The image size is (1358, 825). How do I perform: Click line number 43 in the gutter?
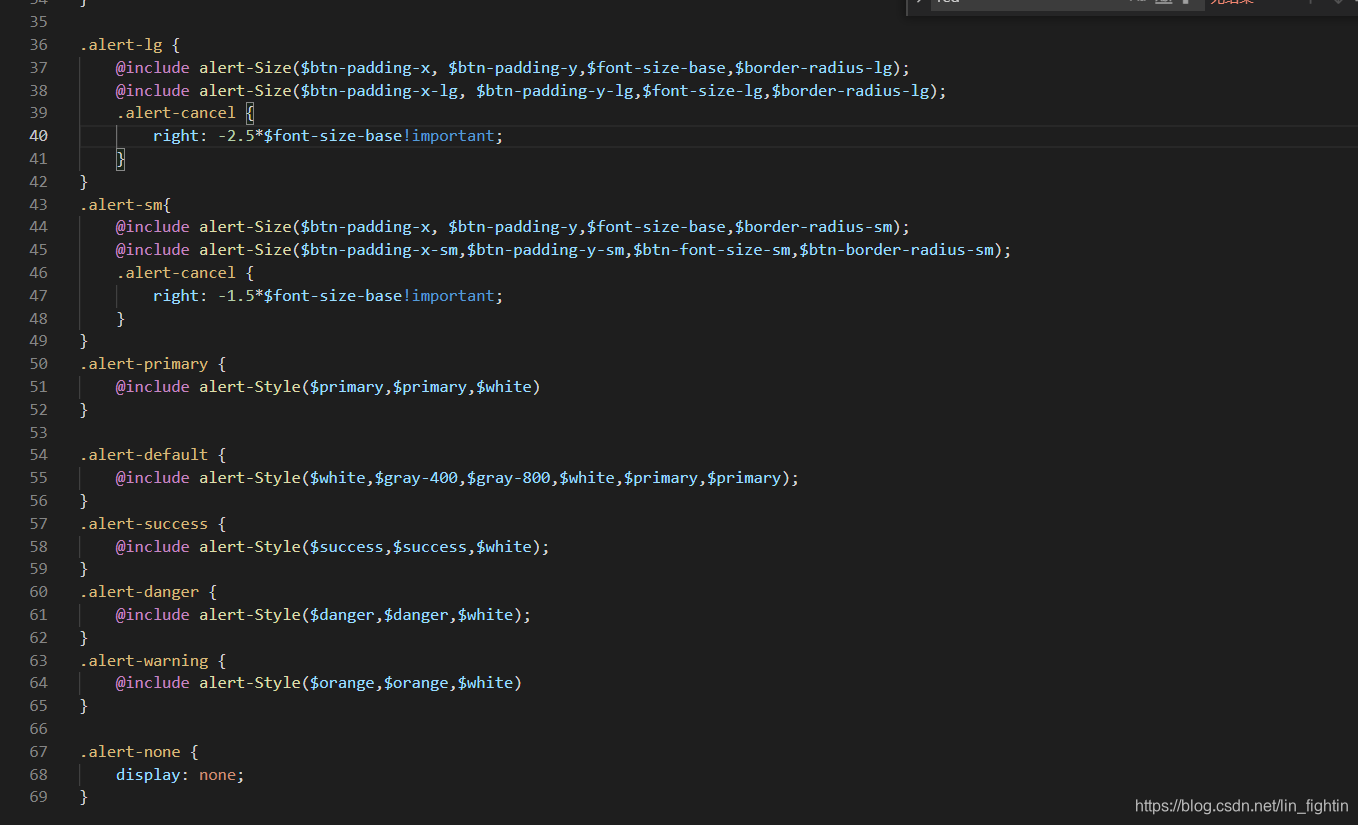point(38,204)
